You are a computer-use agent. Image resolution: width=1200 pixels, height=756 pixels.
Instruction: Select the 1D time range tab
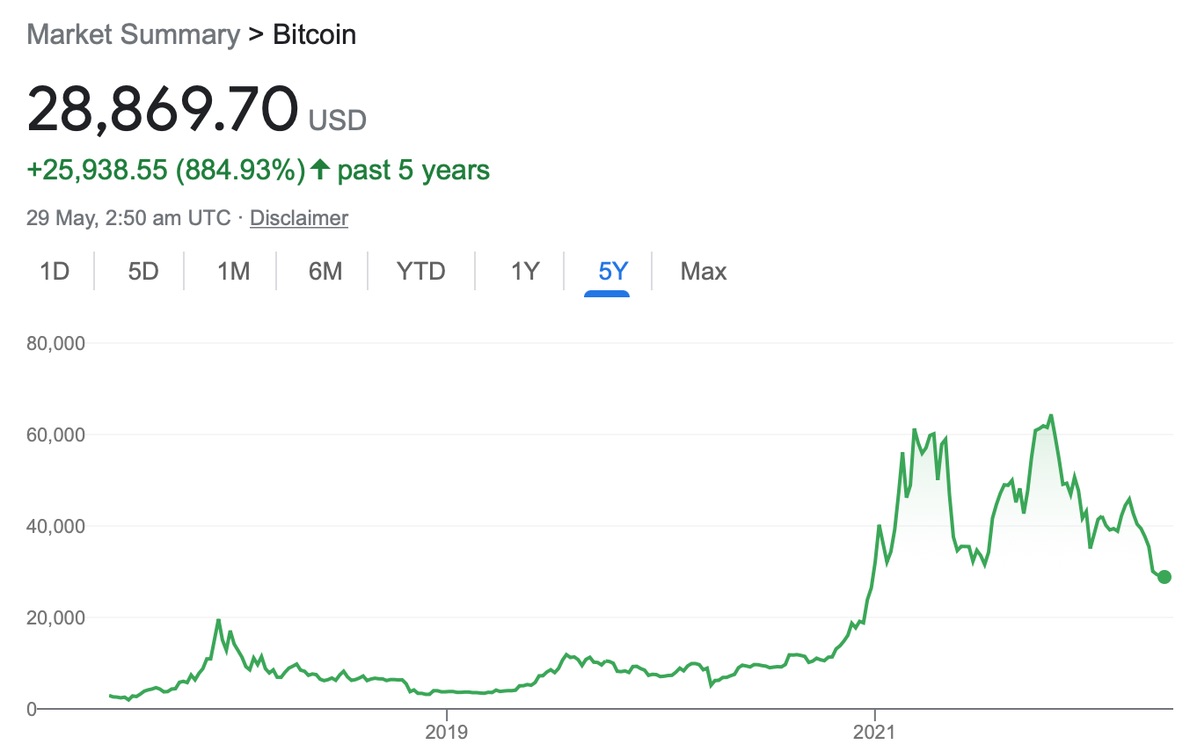54,271
